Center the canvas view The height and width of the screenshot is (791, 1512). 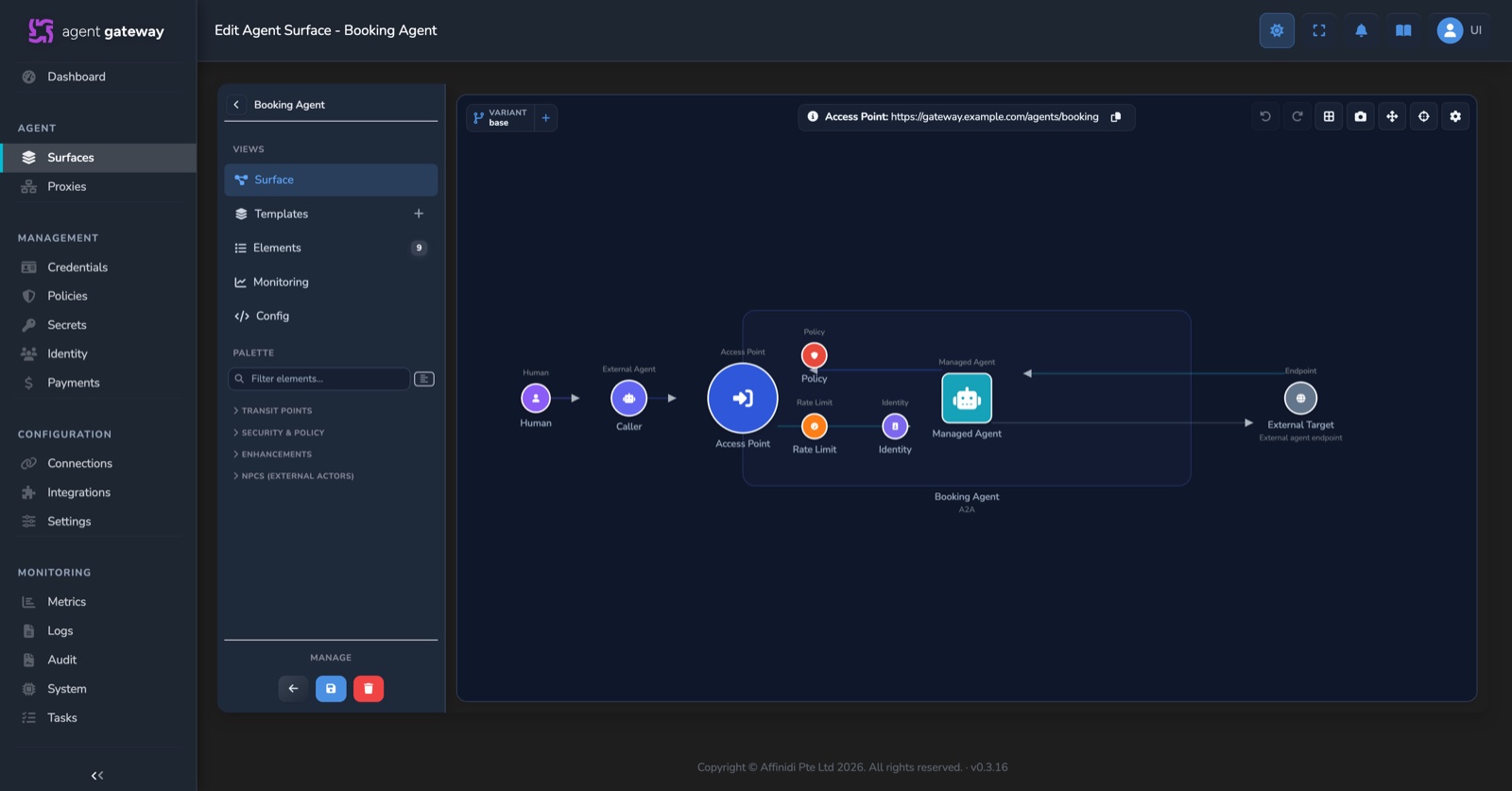(x=1424, y=116)
